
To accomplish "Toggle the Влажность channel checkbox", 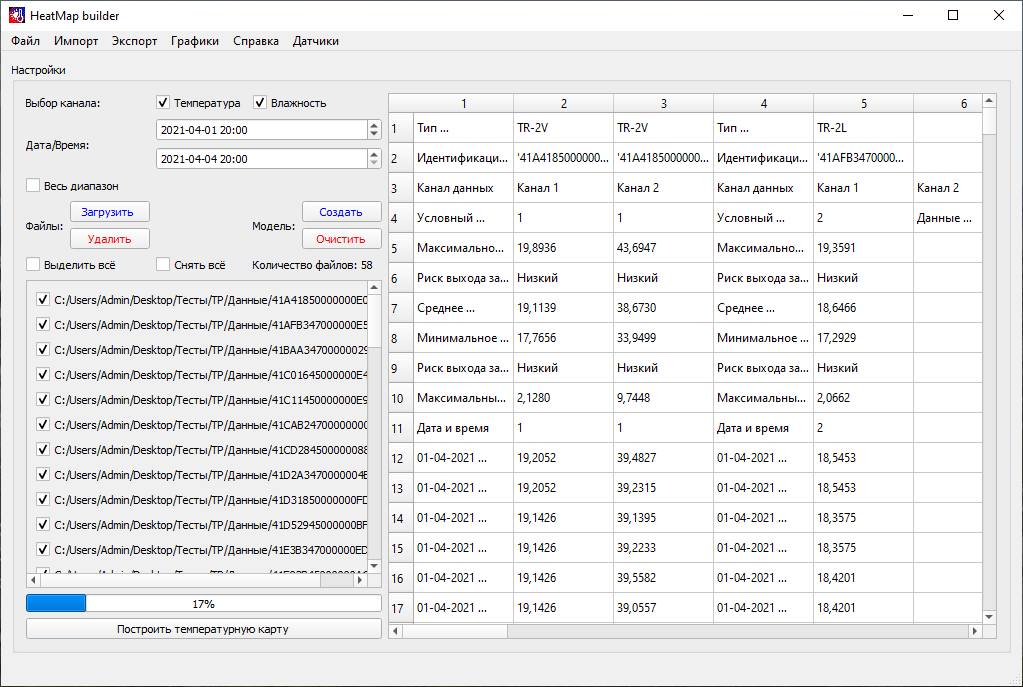I will pos(260,102).
